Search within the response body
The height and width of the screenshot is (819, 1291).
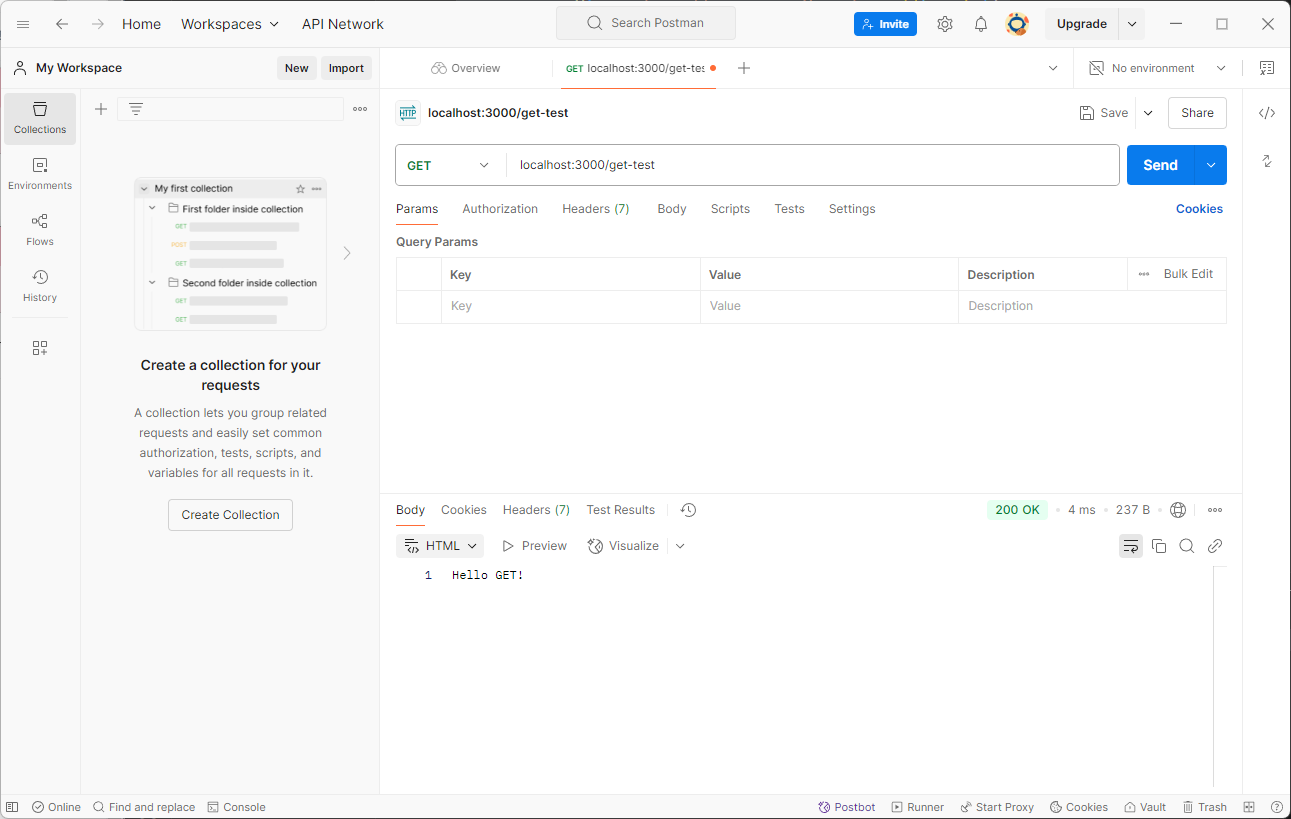pyautogui.click(x=1187, y=546)
